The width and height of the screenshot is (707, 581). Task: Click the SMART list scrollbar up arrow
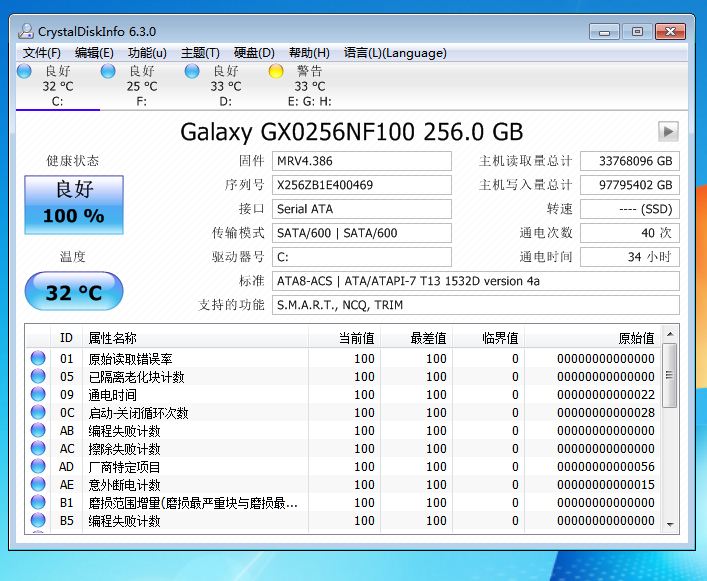click(x=670, y=334)
